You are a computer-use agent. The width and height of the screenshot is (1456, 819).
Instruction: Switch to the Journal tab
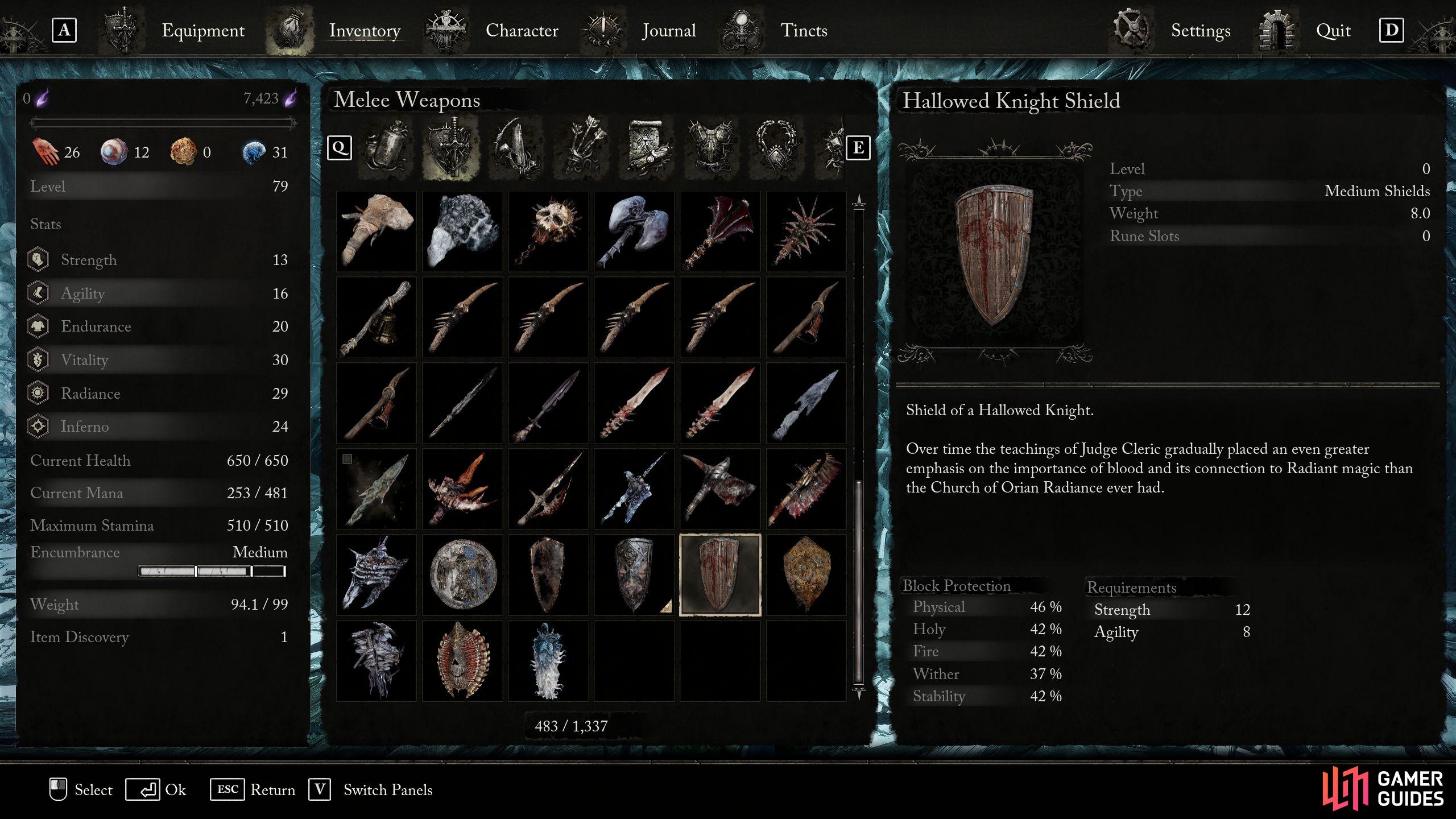(669, 30)
